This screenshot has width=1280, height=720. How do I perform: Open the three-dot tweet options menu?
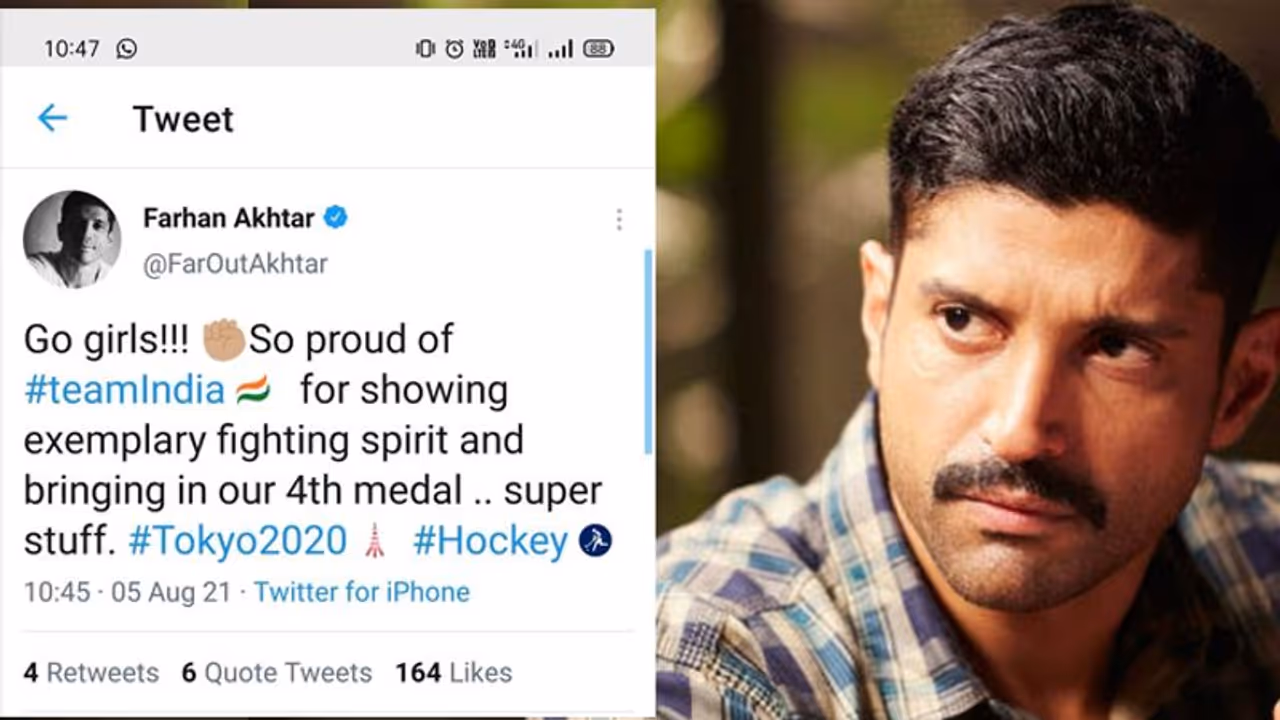click(x=619, y=219)
